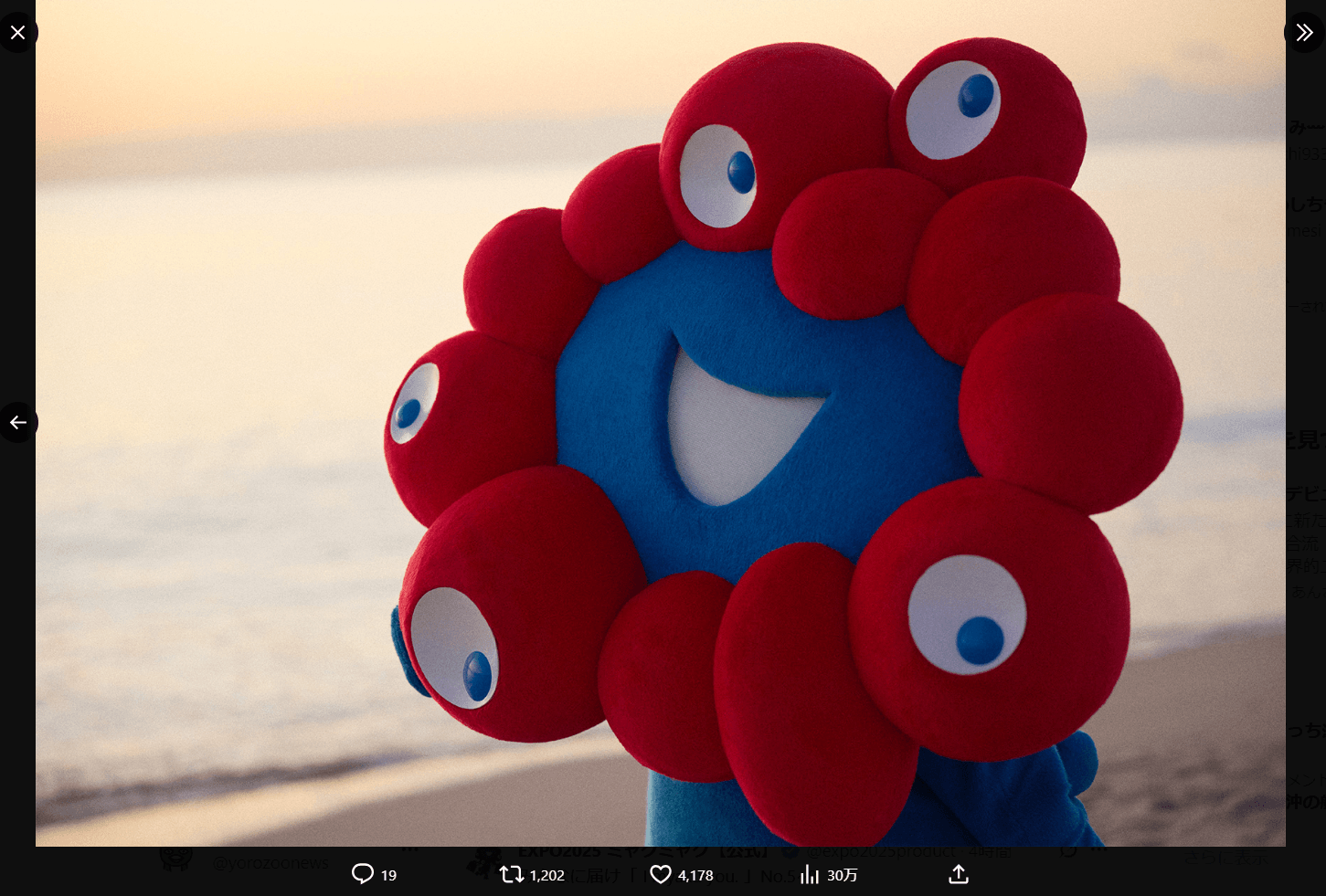1326x896 pixels.
Task: Click the view count 30万
Action: click(843, 875)
